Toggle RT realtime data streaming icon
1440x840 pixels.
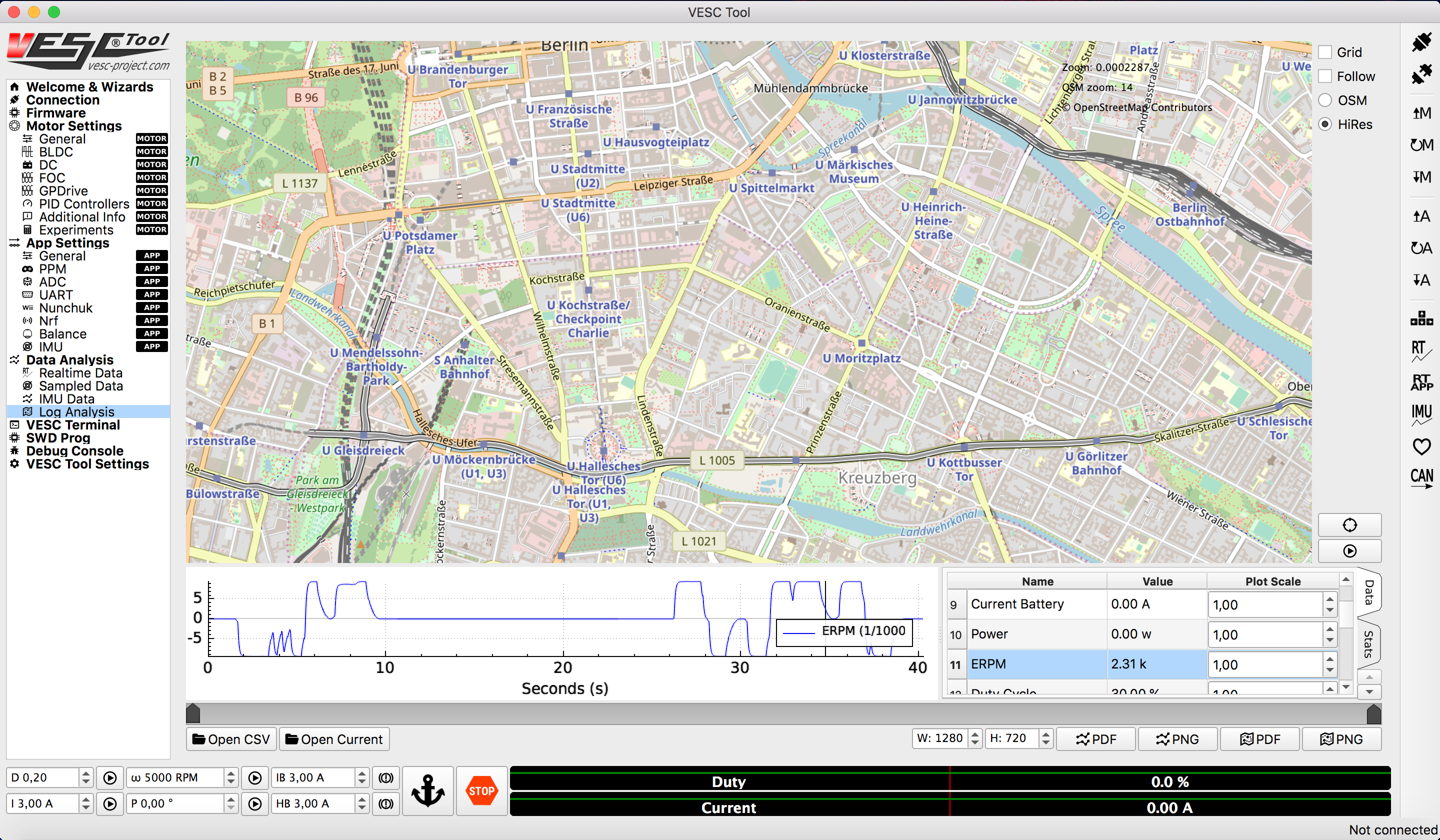1420,350
